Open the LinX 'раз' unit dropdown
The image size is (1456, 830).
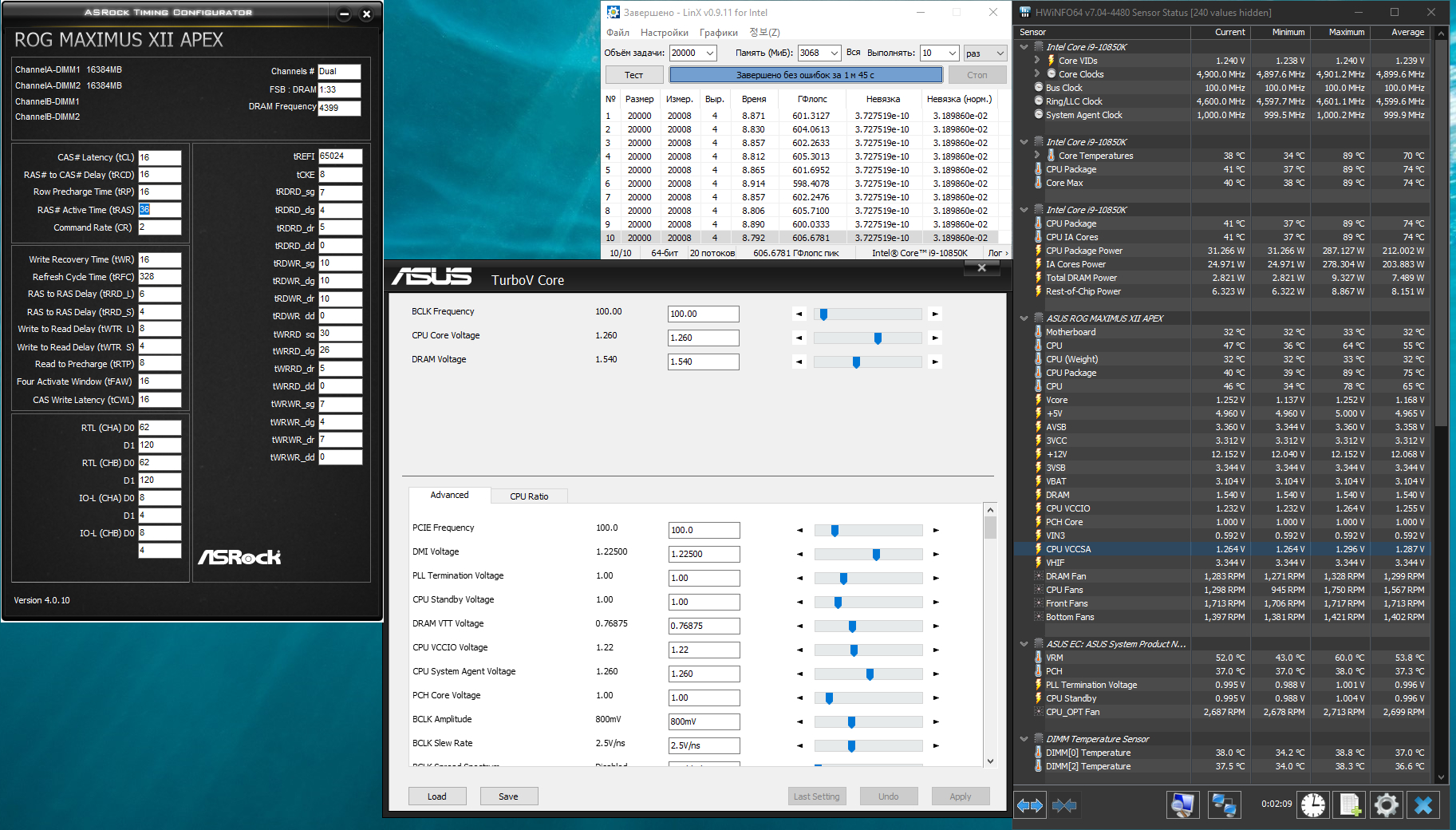tap(985, 53)
